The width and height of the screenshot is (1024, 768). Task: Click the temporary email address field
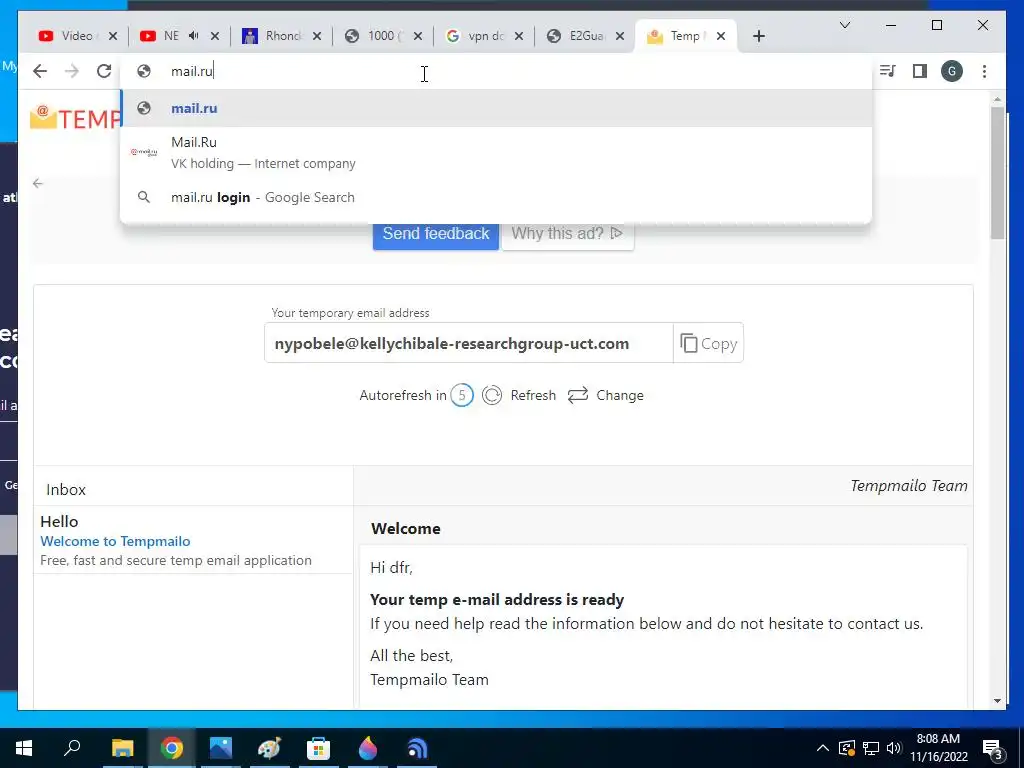[x=468, y=344]
